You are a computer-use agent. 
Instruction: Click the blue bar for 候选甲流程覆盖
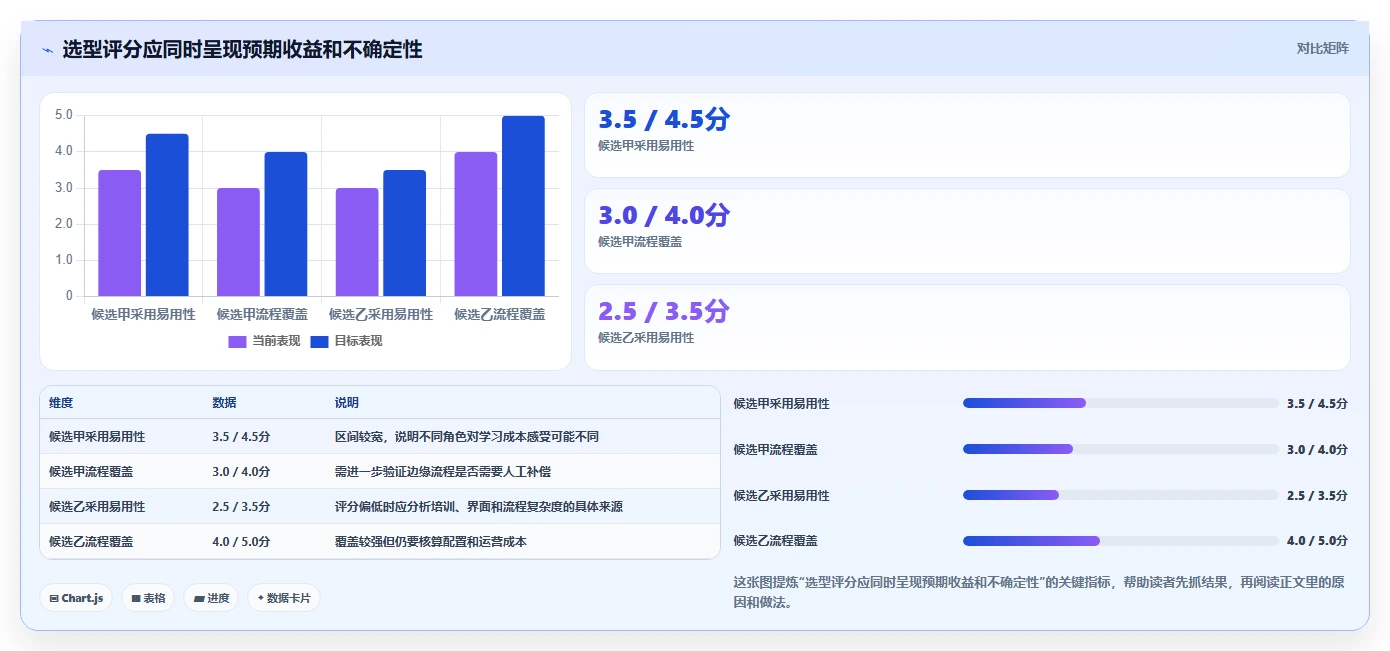[x=286, y=224]
